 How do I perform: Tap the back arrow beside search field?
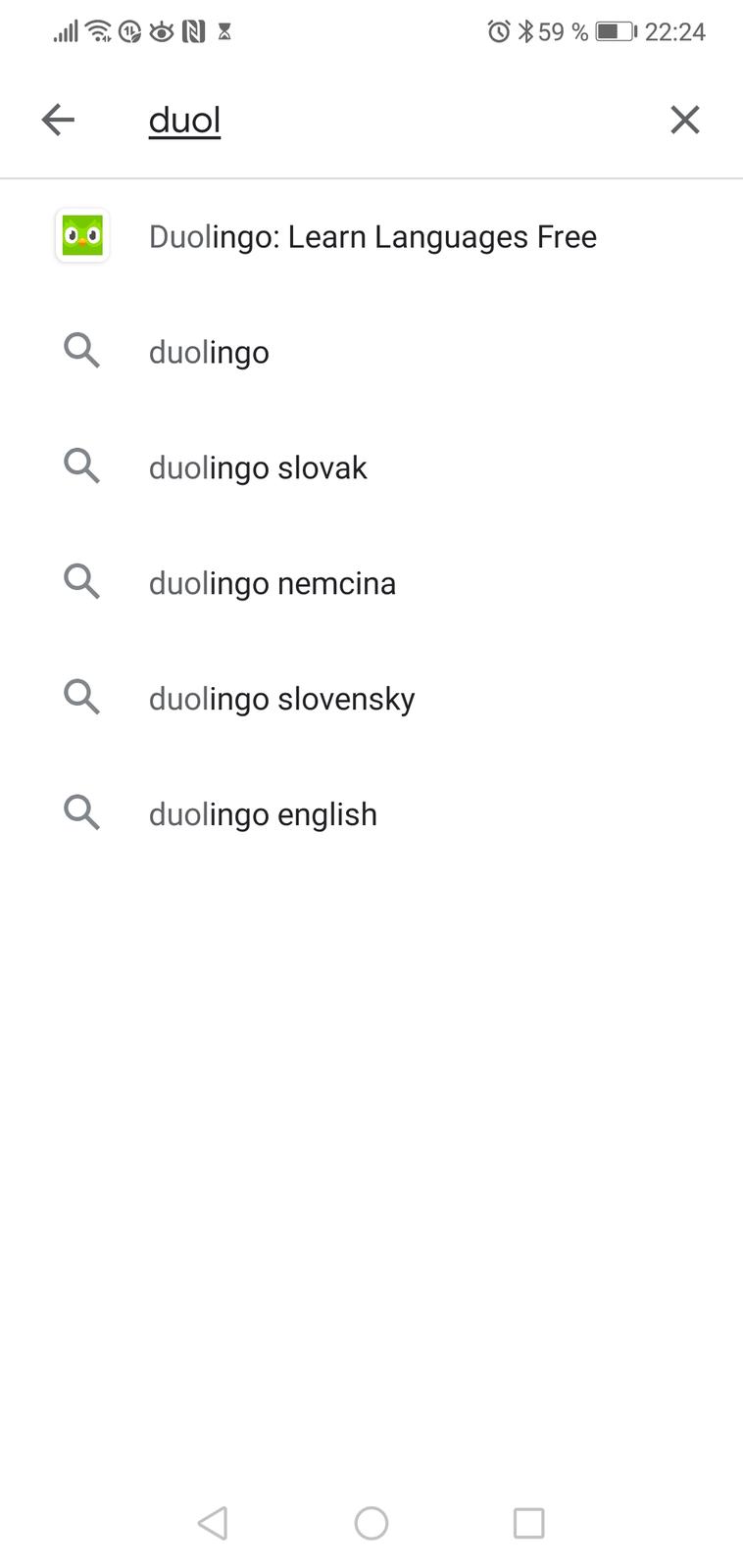(x=59, y=121)
